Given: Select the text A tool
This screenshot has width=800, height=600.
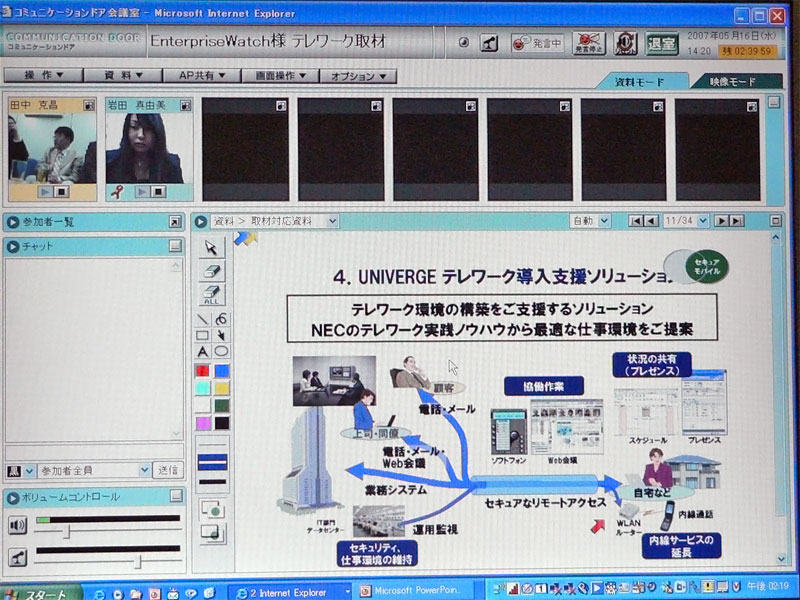Looking at the screenshot, I should point(203,351).
